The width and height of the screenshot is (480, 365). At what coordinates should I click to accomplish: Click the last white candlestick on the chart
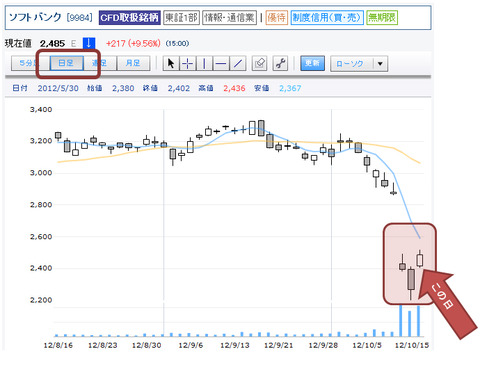(420, 260)
